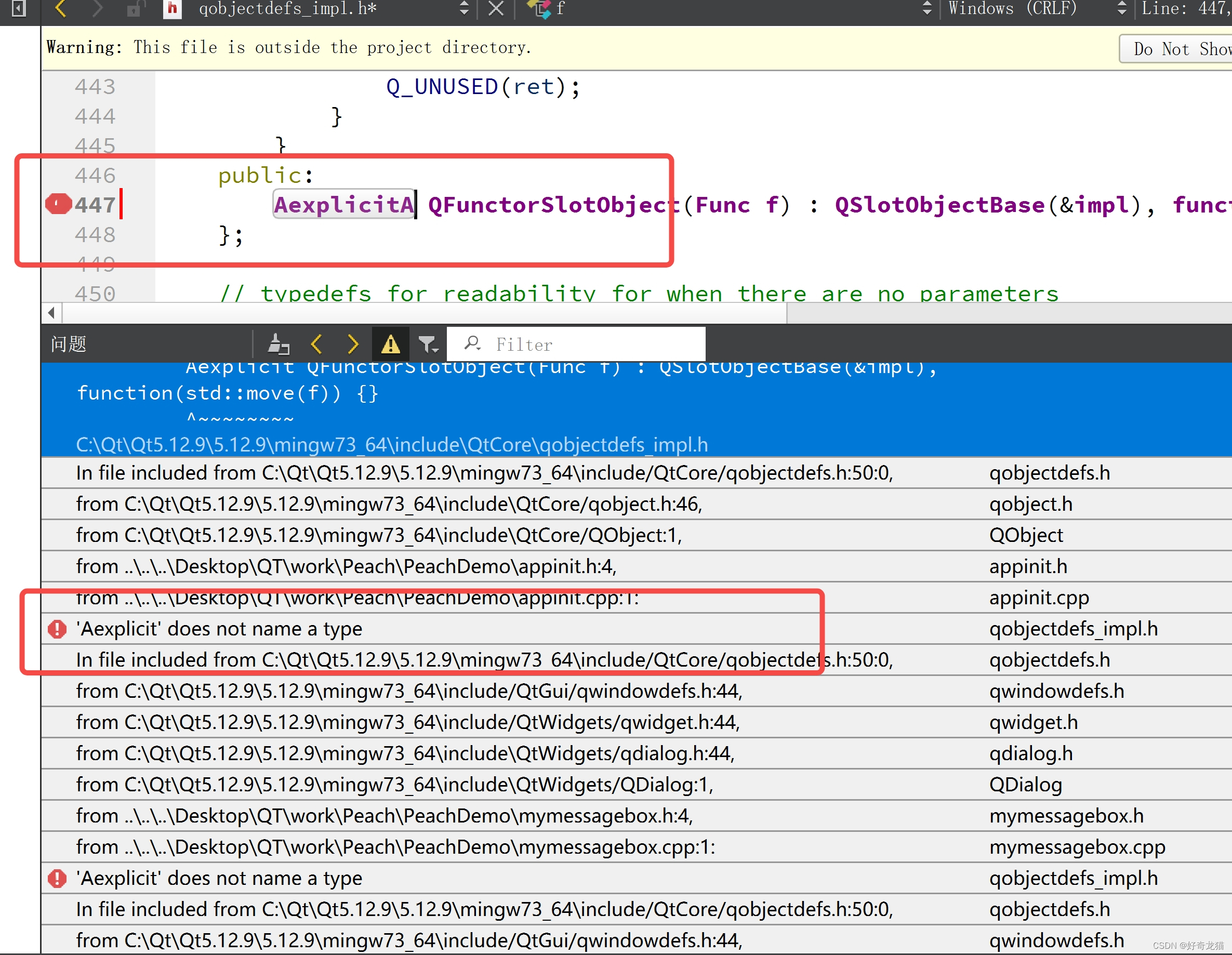Viewport: 1232px width, 955px height.
Task: Select third 'included from qobjectdefs.h:50:0' row
Action: pyautogui.click(x=637, y=909)
